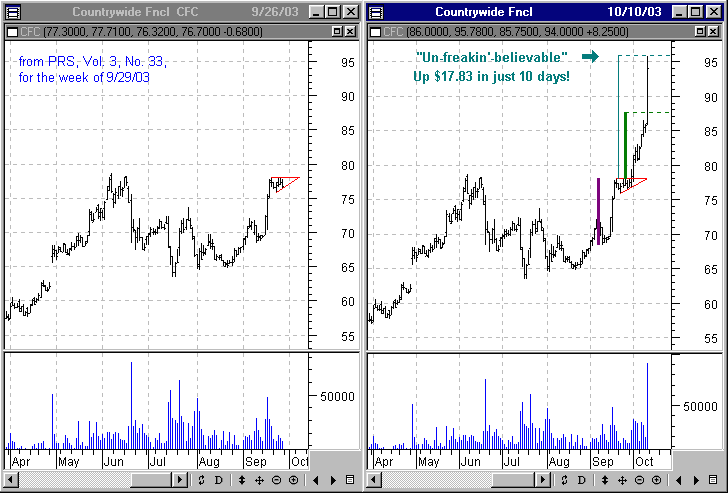The image size is (728, 493).
Task: Go to previous with left triangle in right chart toolbar
Action: pos(679,480)
